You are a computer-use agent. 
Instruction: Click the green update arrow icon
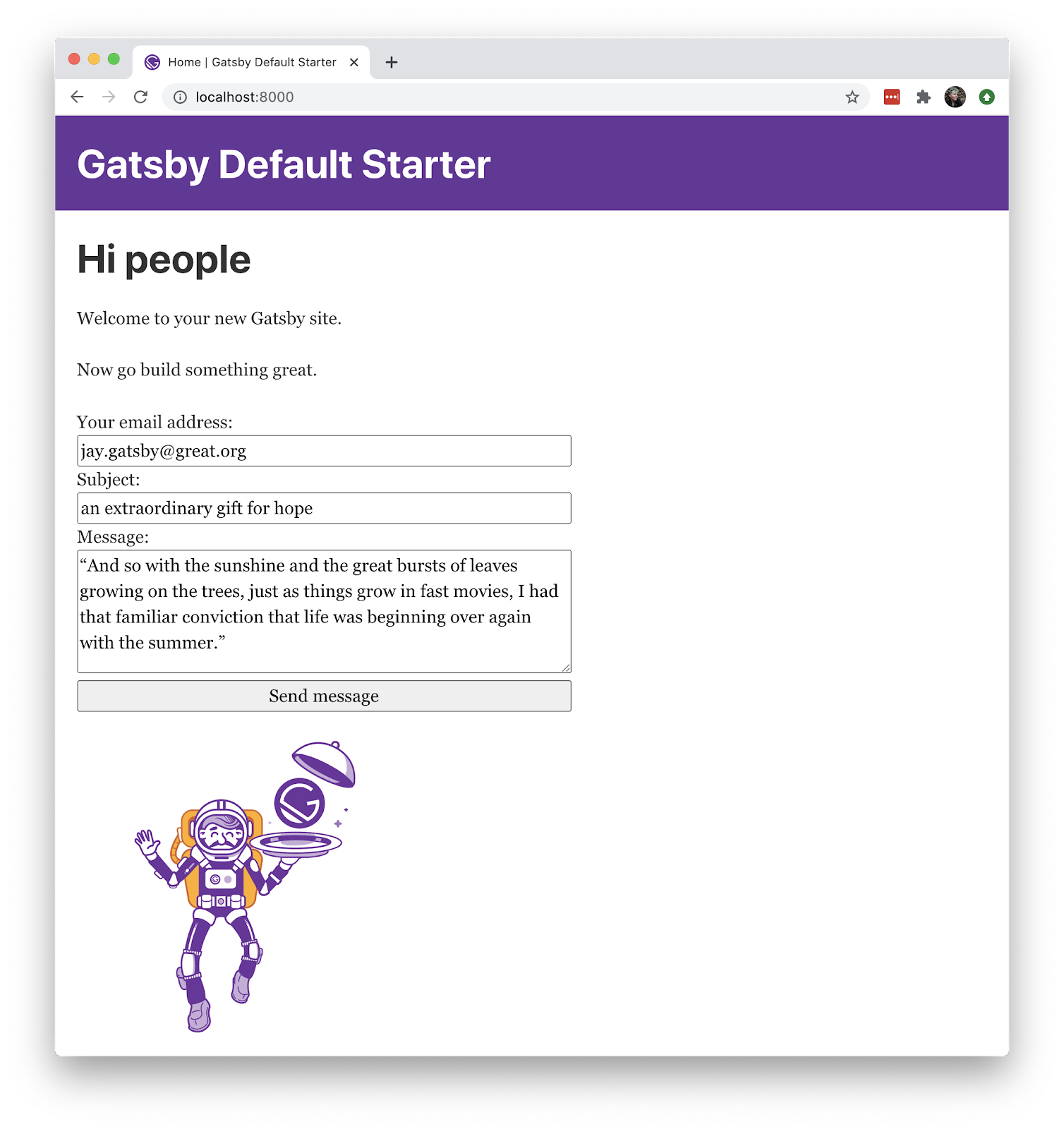[987, 97]
